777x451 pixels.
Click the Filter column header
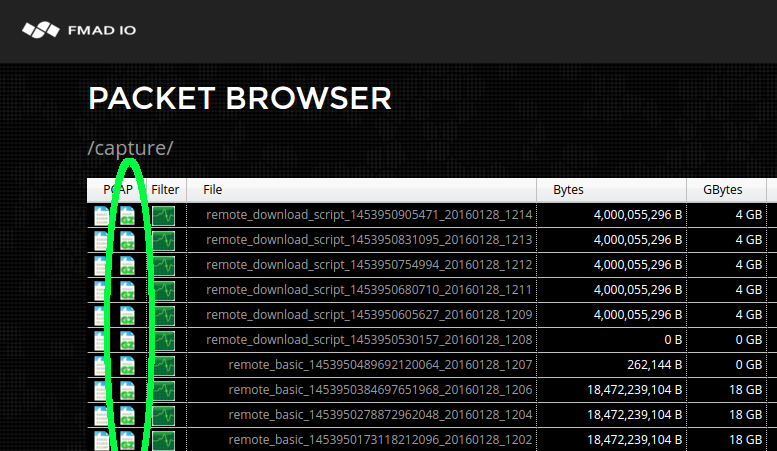pyautogui.click(x=165, y=189)
